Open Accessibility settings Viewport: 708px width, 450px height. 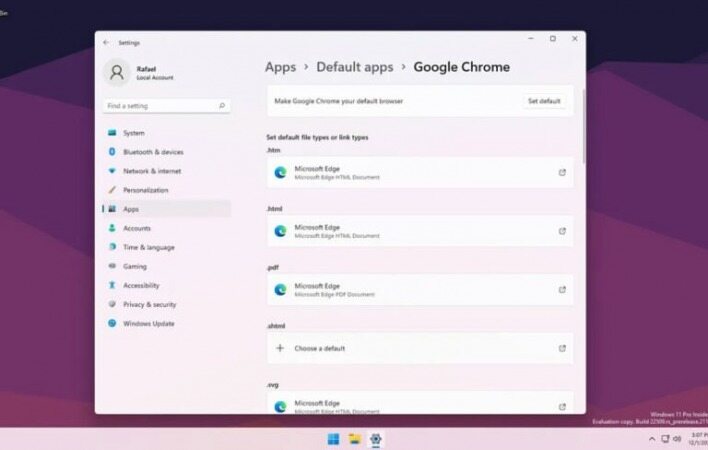(x=167, y=285)
